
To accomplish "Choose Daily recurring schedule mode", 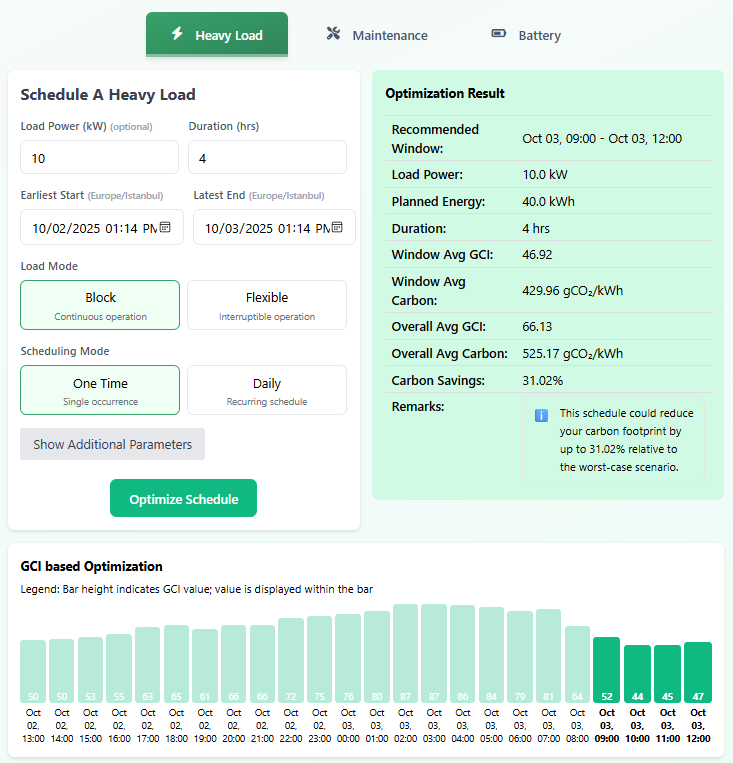I will click(x=267, y=390).
